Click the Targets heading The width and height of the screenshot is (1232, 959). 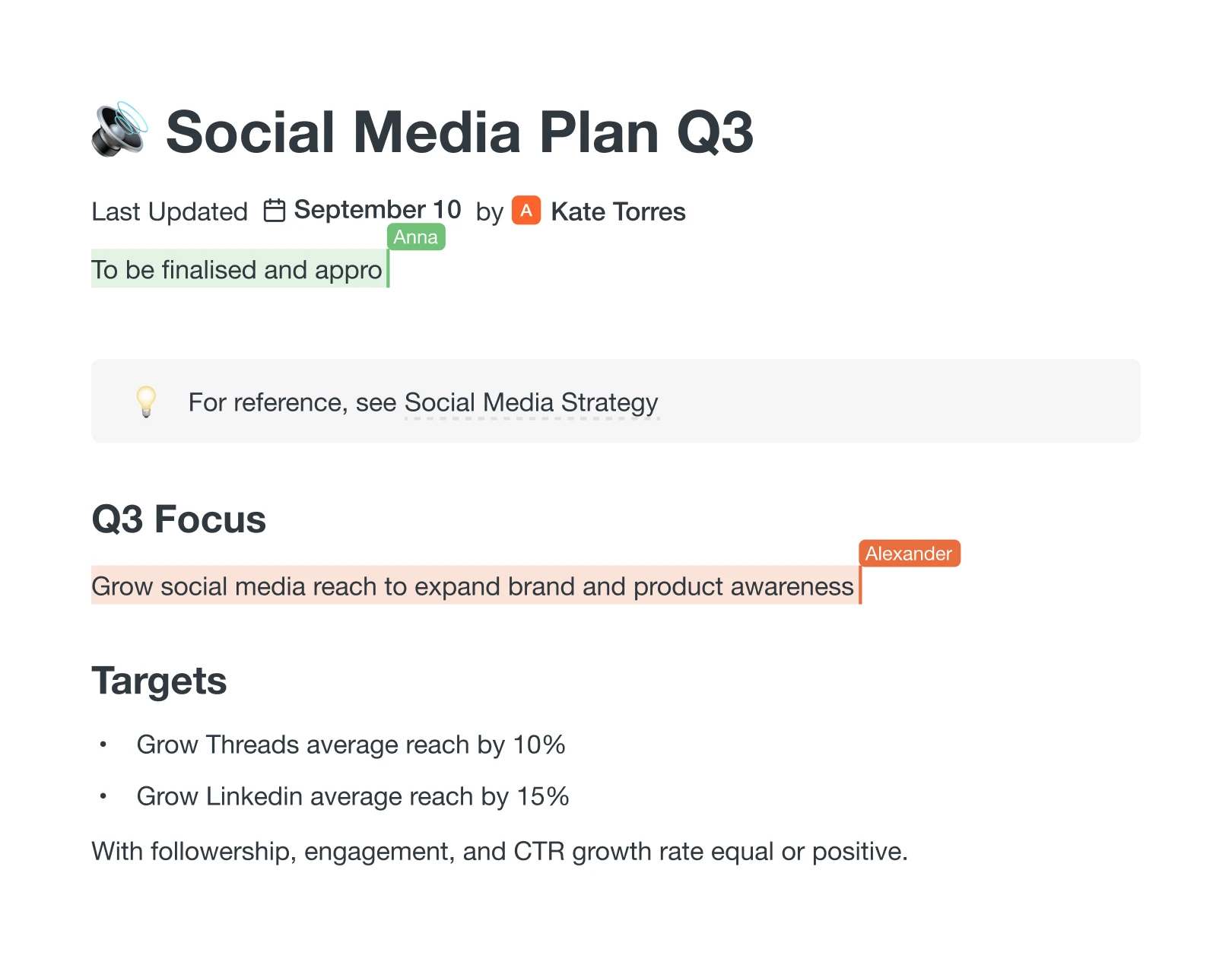click(x=159, y=681)
